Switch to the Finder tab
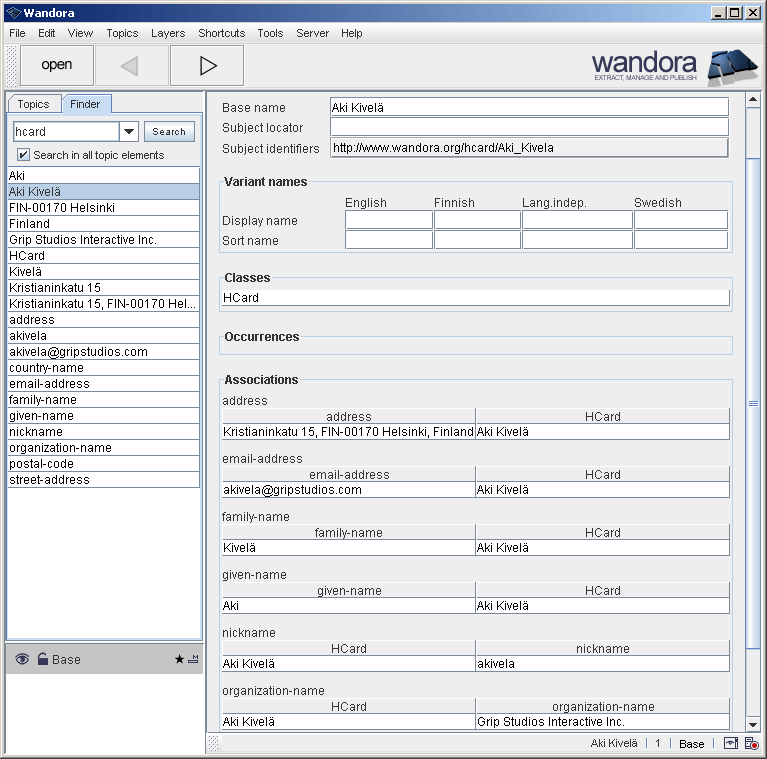767x759 pixels. (x=86, y=104)
